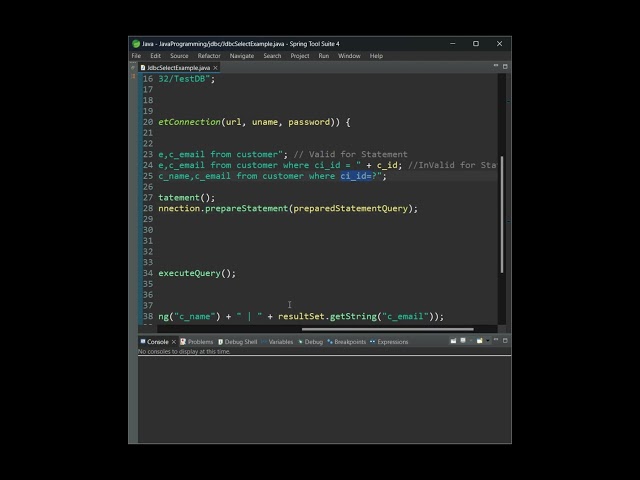Screen dimensions: 640x480
Task: Click executeQuery() on line 34
Action: point(197,273)
